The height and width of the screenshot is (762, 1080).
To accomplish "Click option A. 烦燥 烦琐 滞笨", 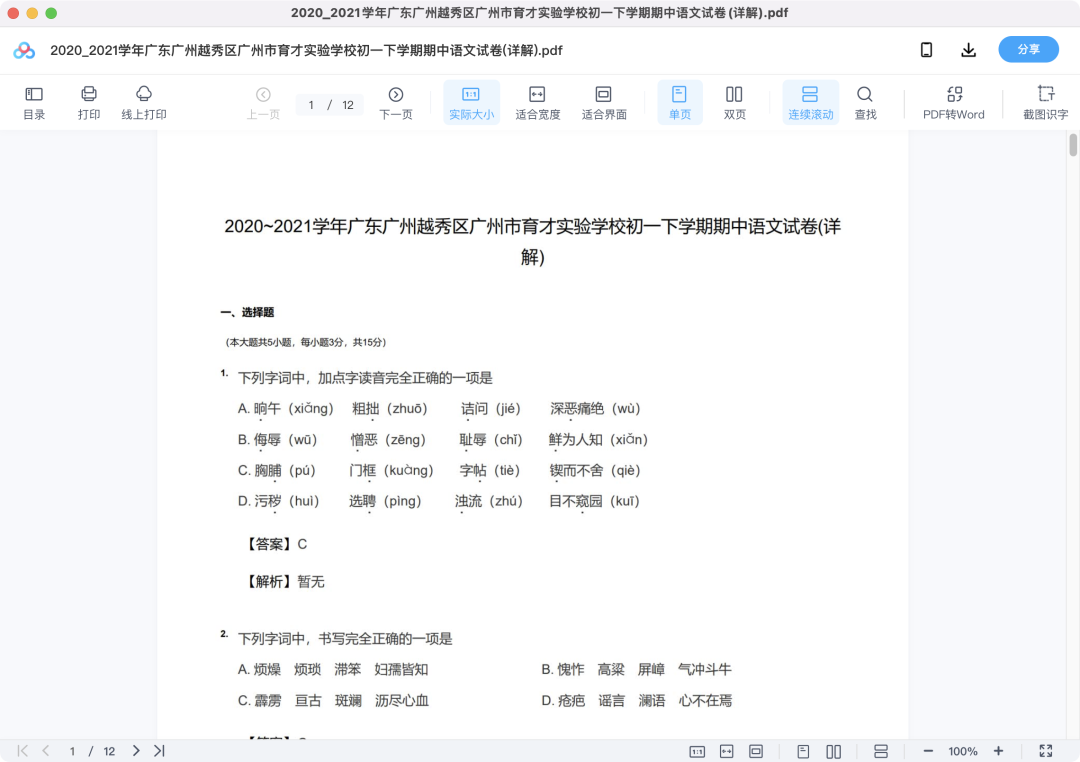I will click(333, 670).
